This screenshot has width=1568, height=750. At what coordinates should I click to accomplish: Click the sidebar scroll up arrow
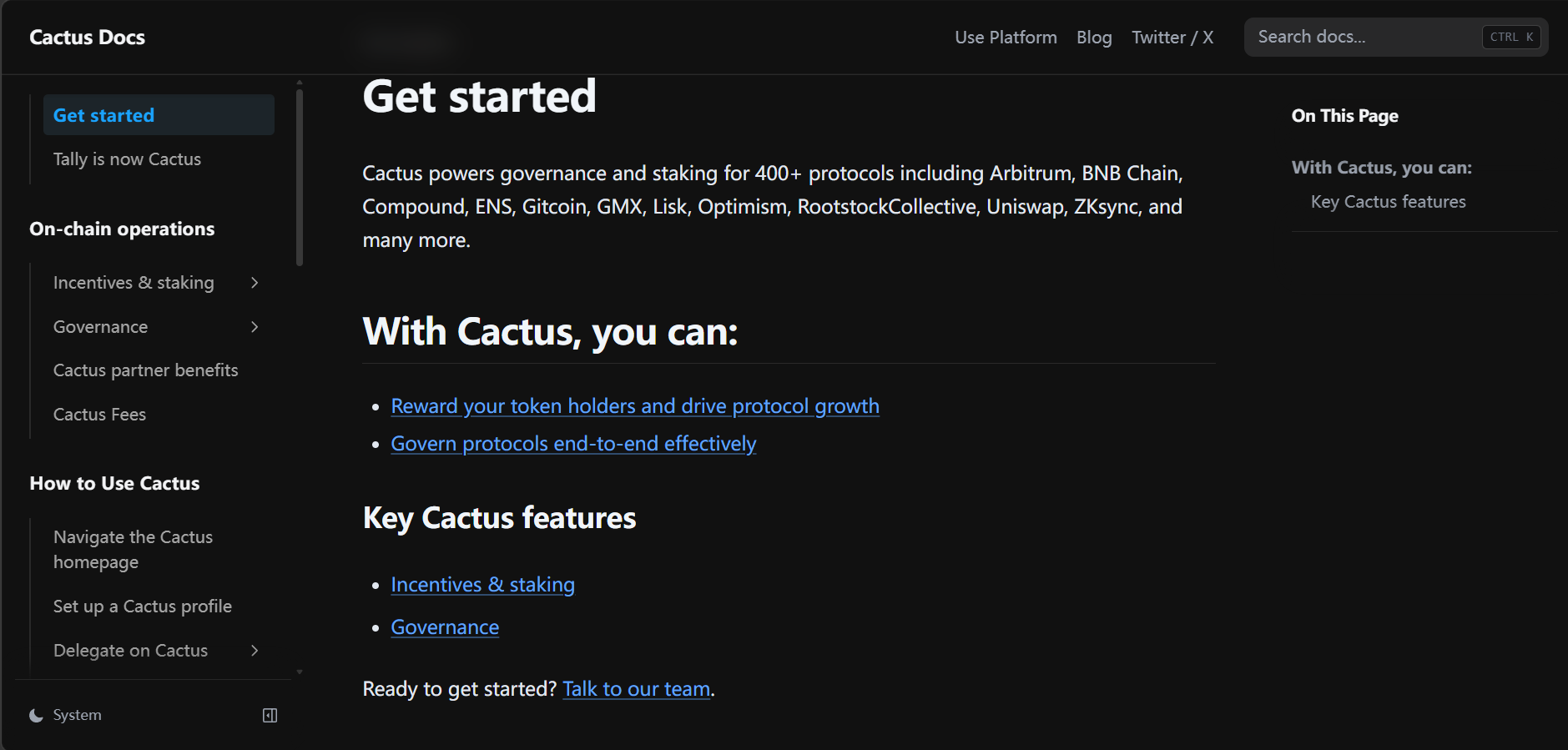(x=300, y=83)
